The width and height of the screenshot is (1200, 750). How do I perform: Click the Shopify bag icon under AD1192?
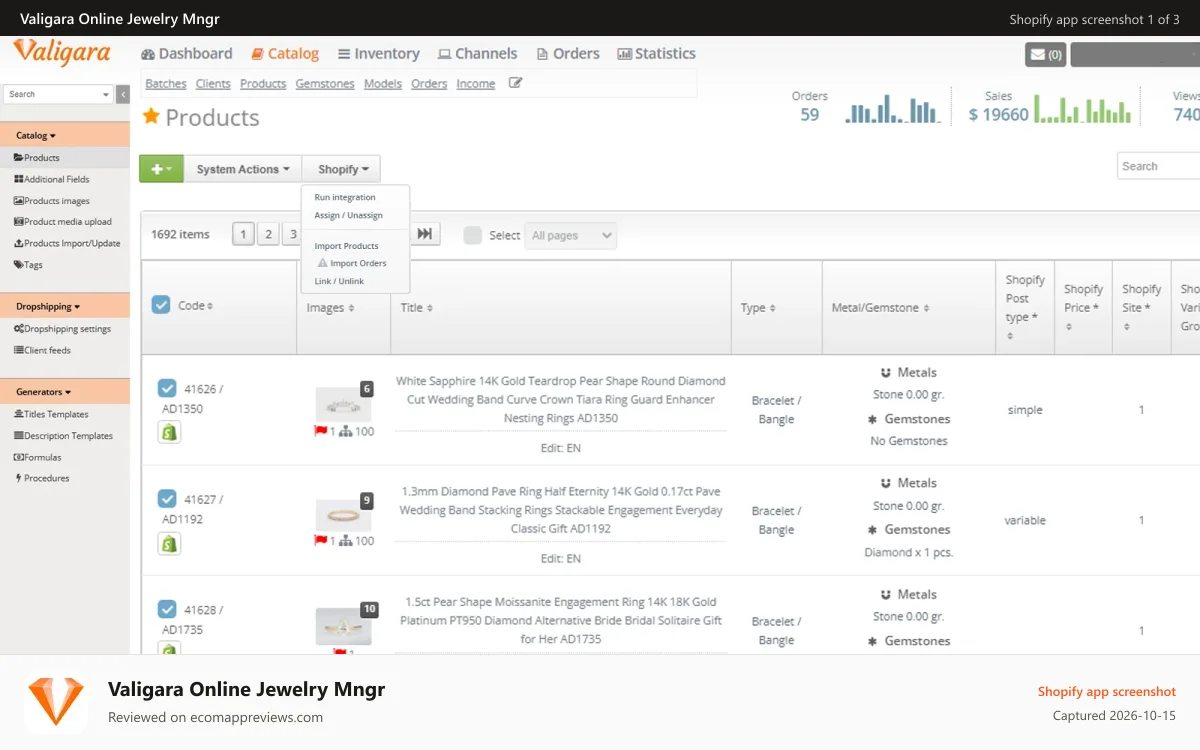click(169, 543)
